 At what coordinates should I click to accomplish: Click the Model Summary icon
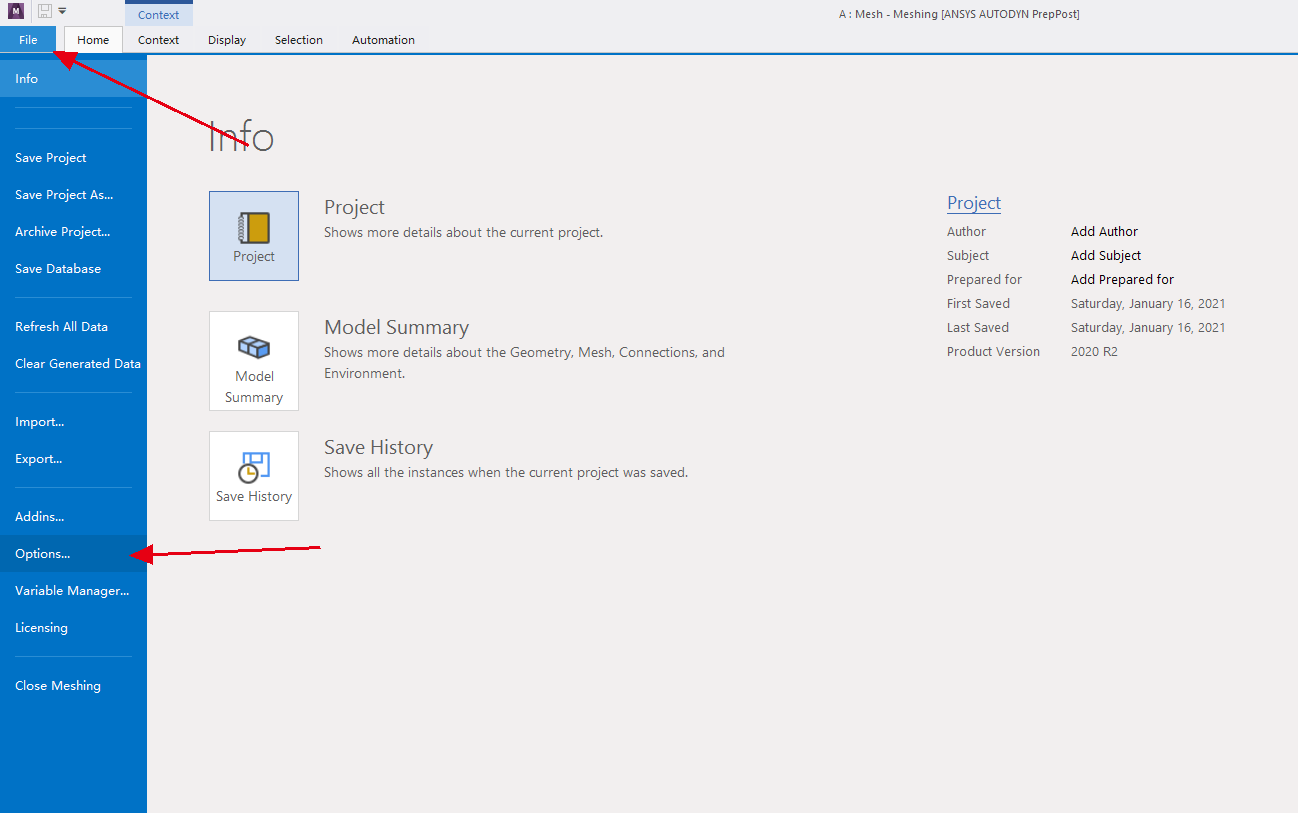point(253,361)
